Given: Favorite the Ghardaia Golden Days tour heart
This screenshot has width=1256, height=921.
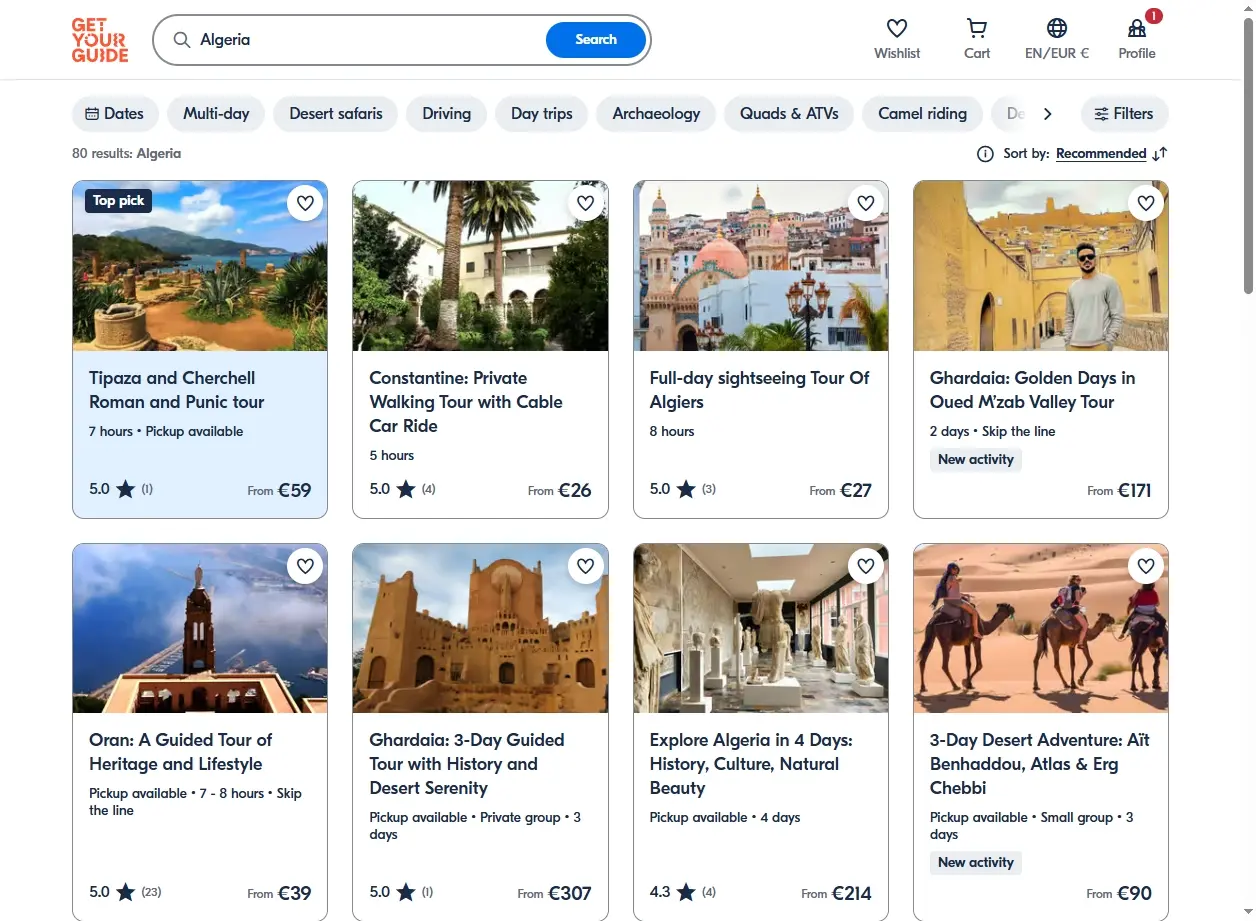Looking at the screenshot, I should coord(1146,203).
